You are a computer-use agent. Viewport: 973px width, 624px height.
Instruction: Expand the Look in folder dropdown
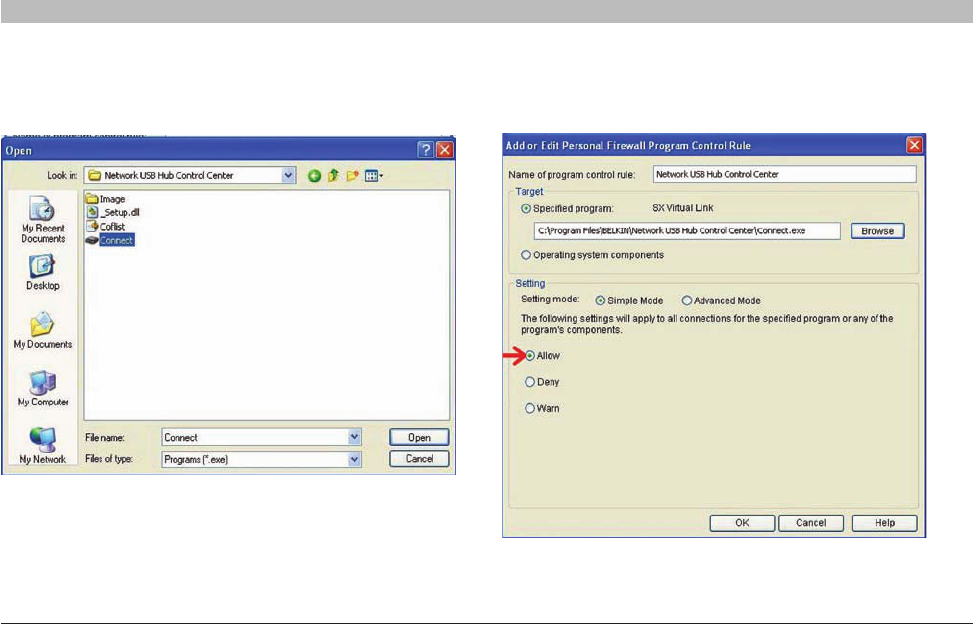pyautogui.click(x=288, y=176)
